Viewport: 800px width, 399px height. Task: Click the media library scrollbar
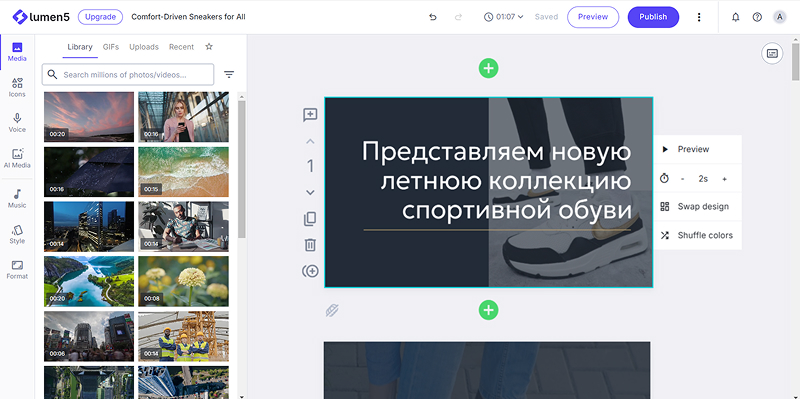[242, 168]
